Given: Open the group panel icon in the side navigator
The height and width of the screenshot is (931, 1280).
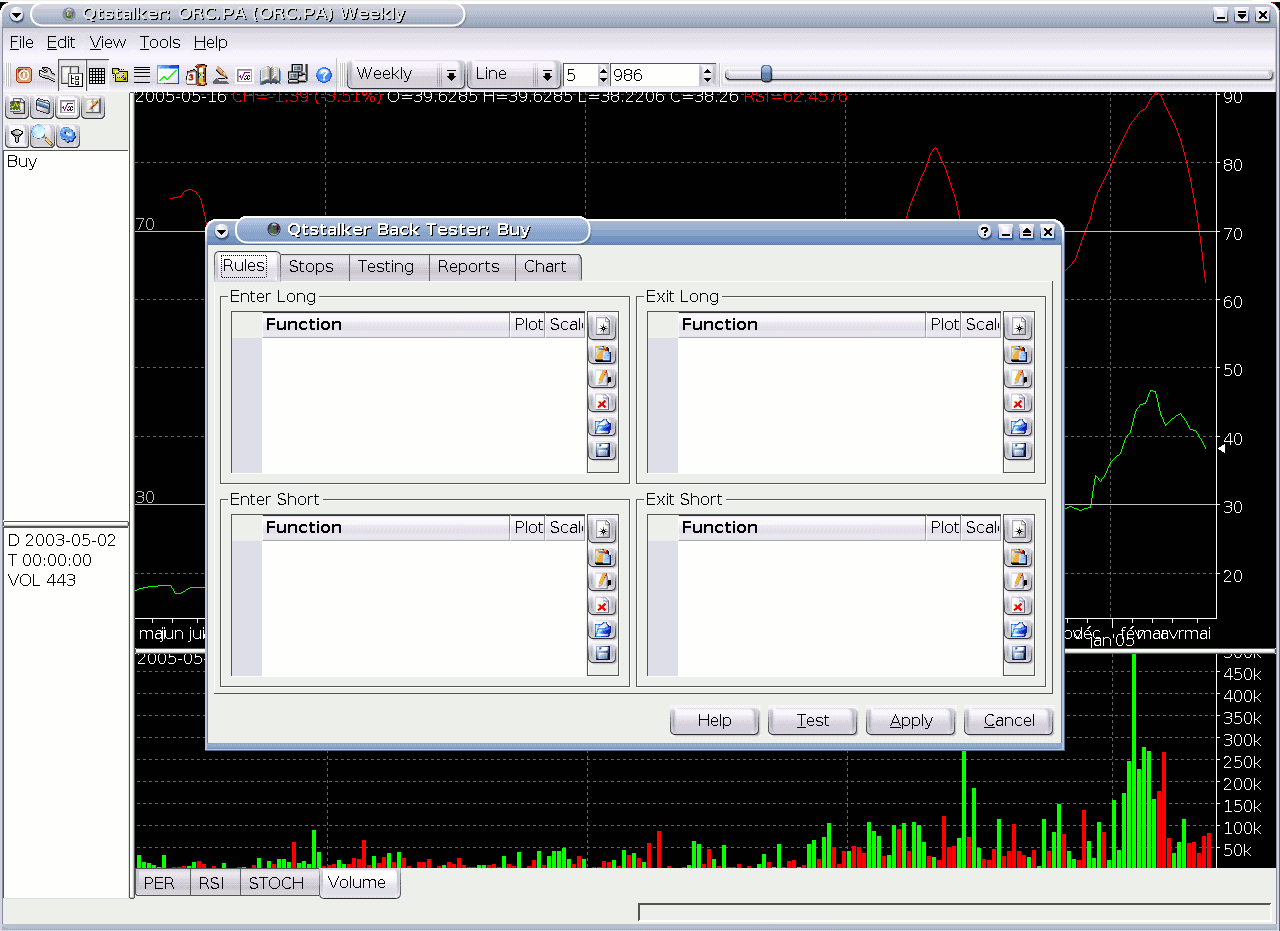Looking at the screenshot, I should pos(43,107).
